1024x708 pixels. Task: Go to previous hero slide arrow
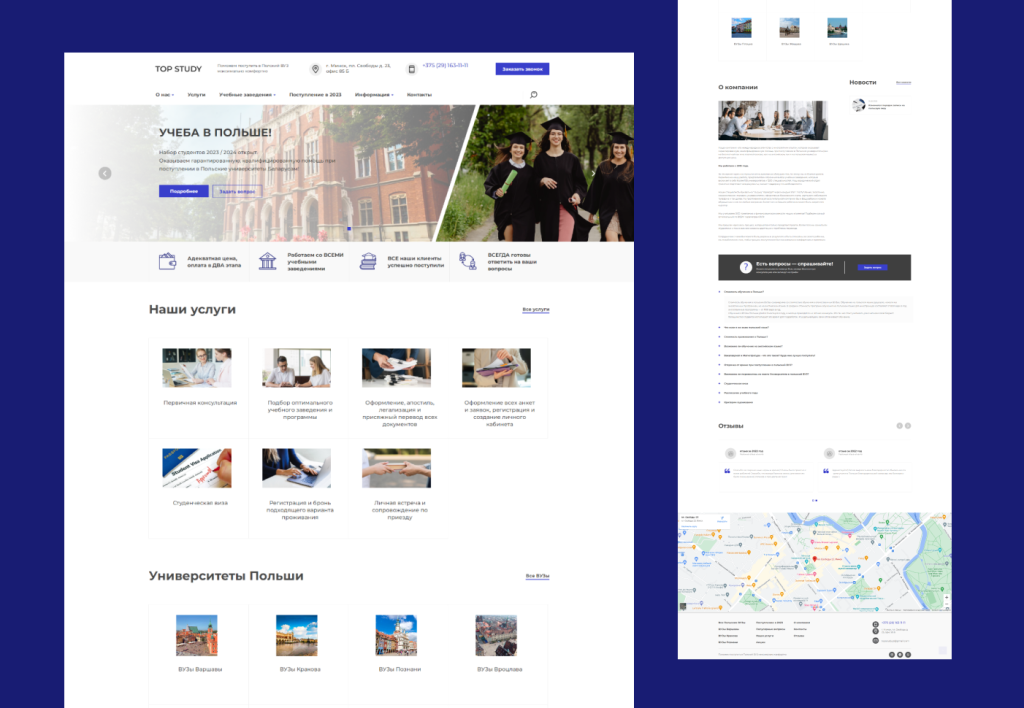(x=105, y=173)
